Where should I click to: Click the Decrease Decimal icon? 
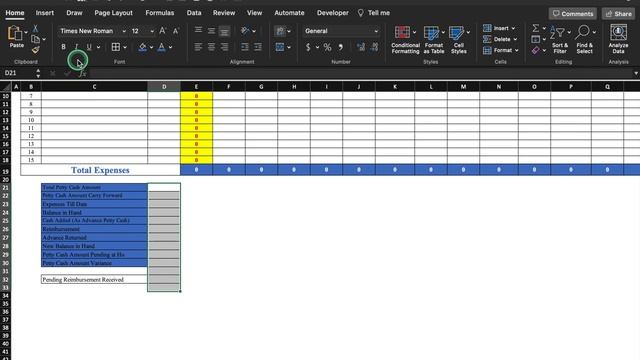[374, 47]
